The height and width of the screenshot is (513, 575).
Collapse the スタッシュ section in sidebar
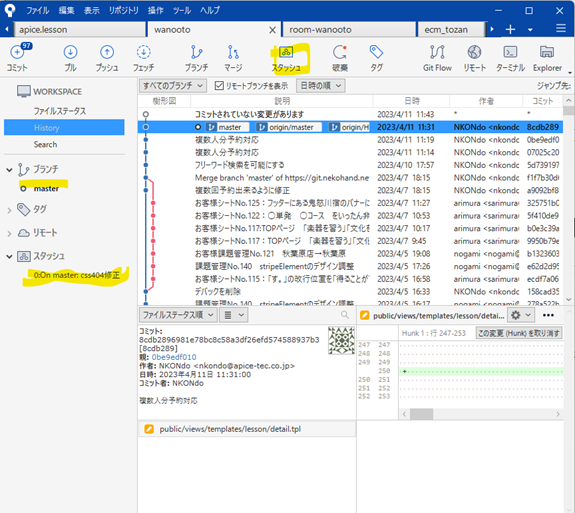pyautogui.click(x=9, y=256)
